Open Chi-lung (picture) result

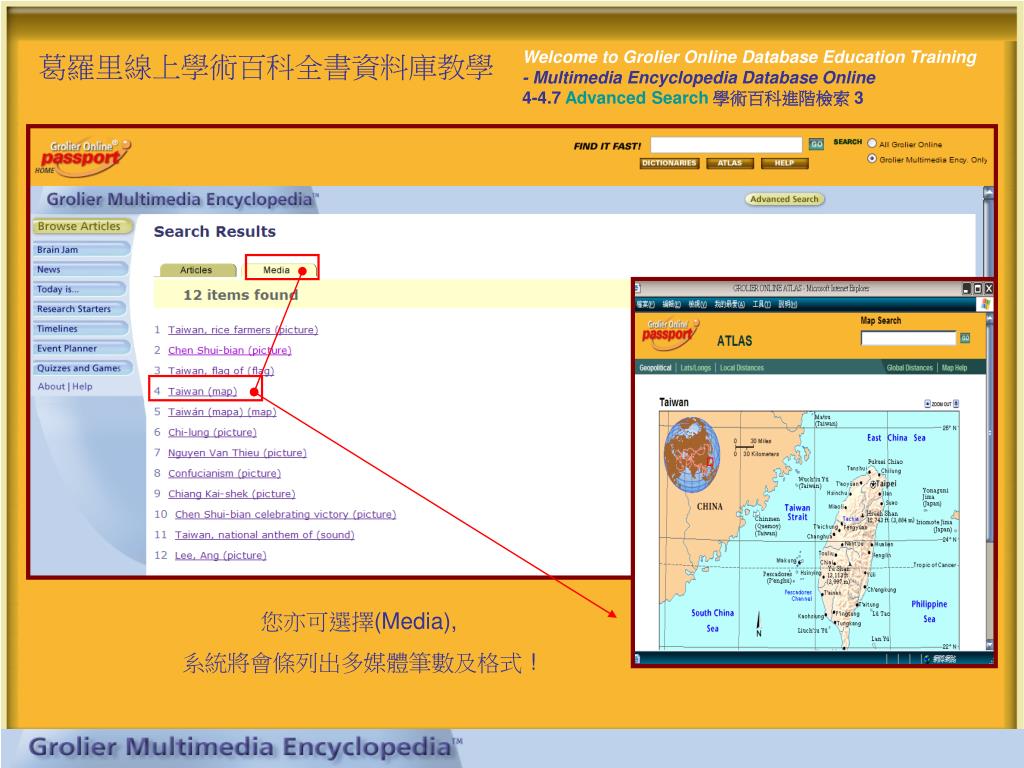(x=212, y=432)
